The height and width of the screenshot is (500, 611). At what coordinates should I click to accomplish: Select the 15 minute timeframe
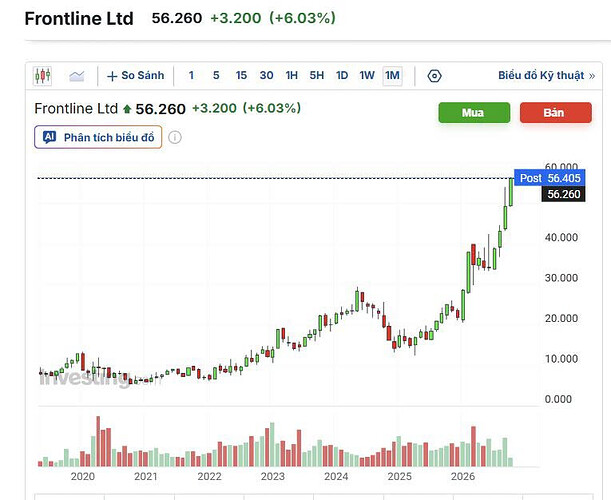coord(241,76)
